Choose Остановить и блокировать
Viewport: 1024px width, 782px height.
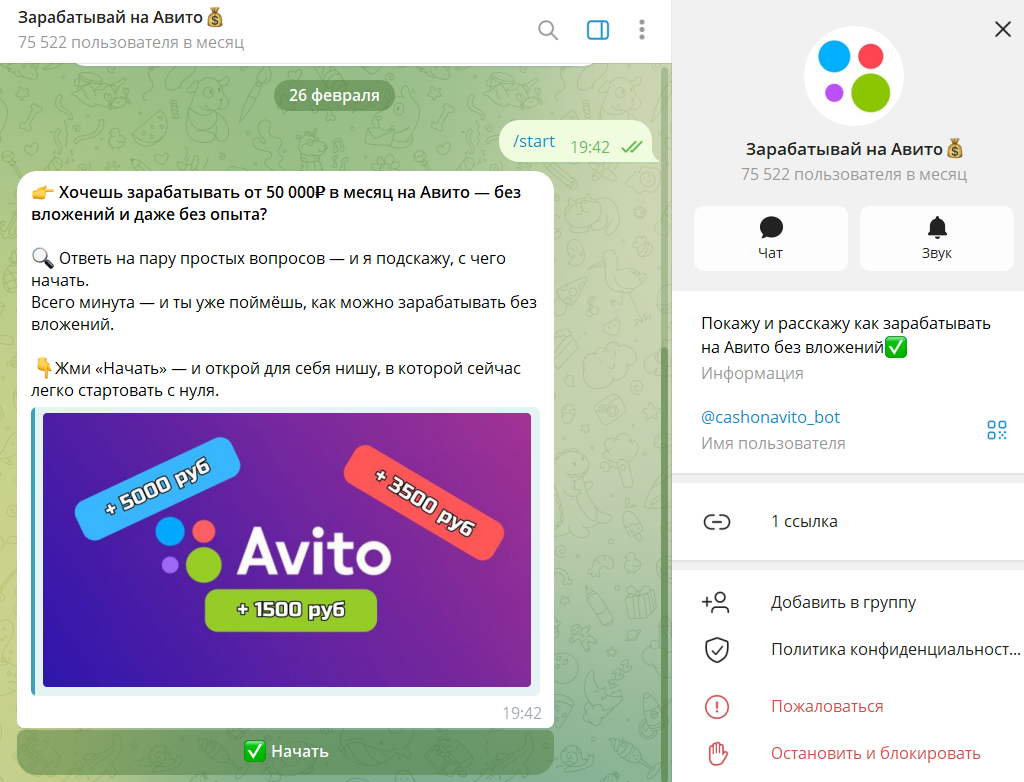click(x=875, y=753)
